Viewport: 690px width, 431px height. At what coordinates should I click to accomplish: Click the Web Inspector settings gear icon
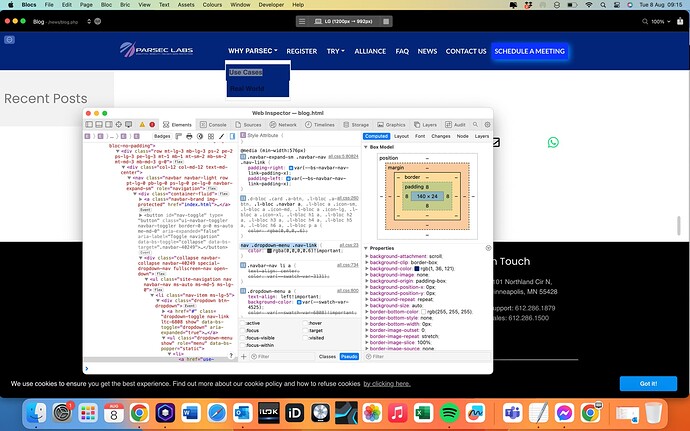pos(487,125)
